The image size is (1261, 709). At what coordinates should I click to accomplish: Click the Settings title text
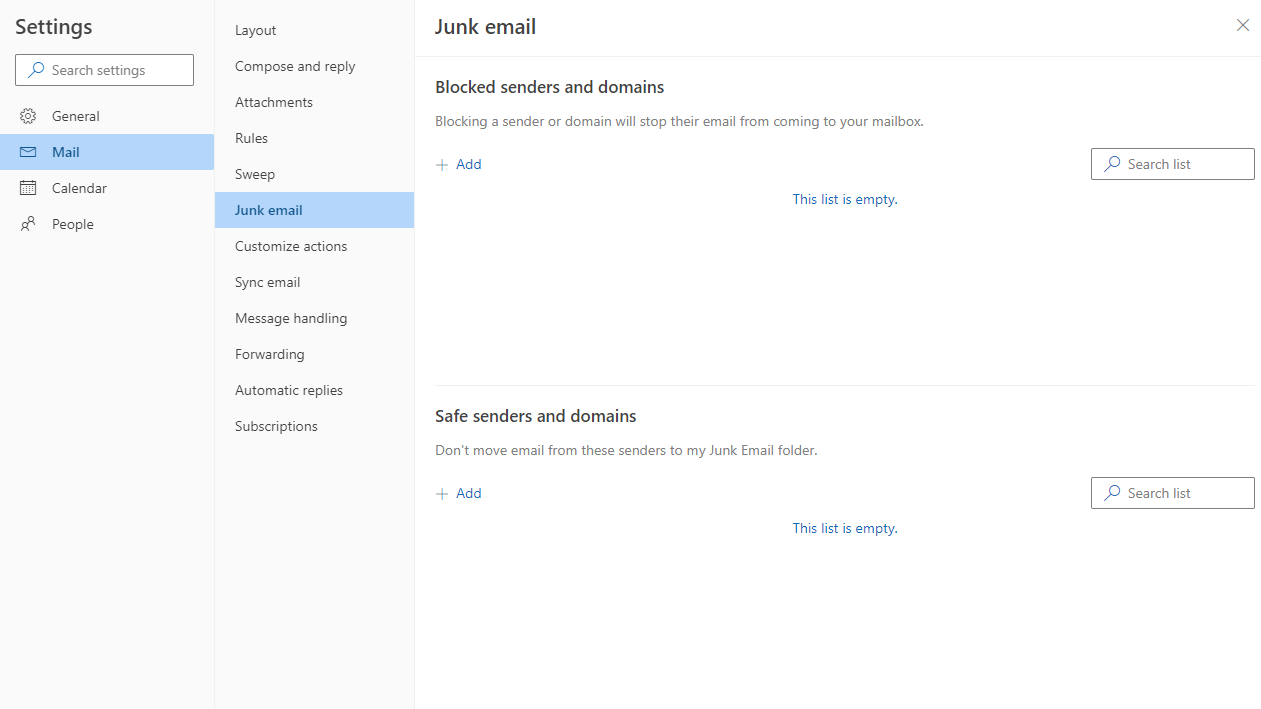click(54, 27)
